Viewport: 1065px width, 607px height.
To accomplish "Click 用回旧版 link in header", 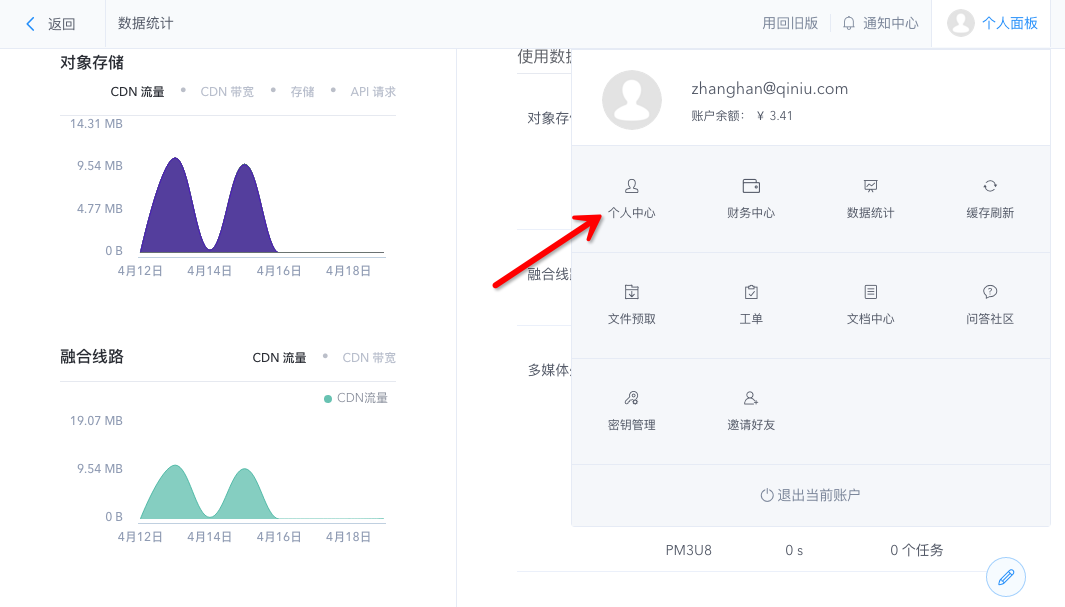I will (790, 23).
